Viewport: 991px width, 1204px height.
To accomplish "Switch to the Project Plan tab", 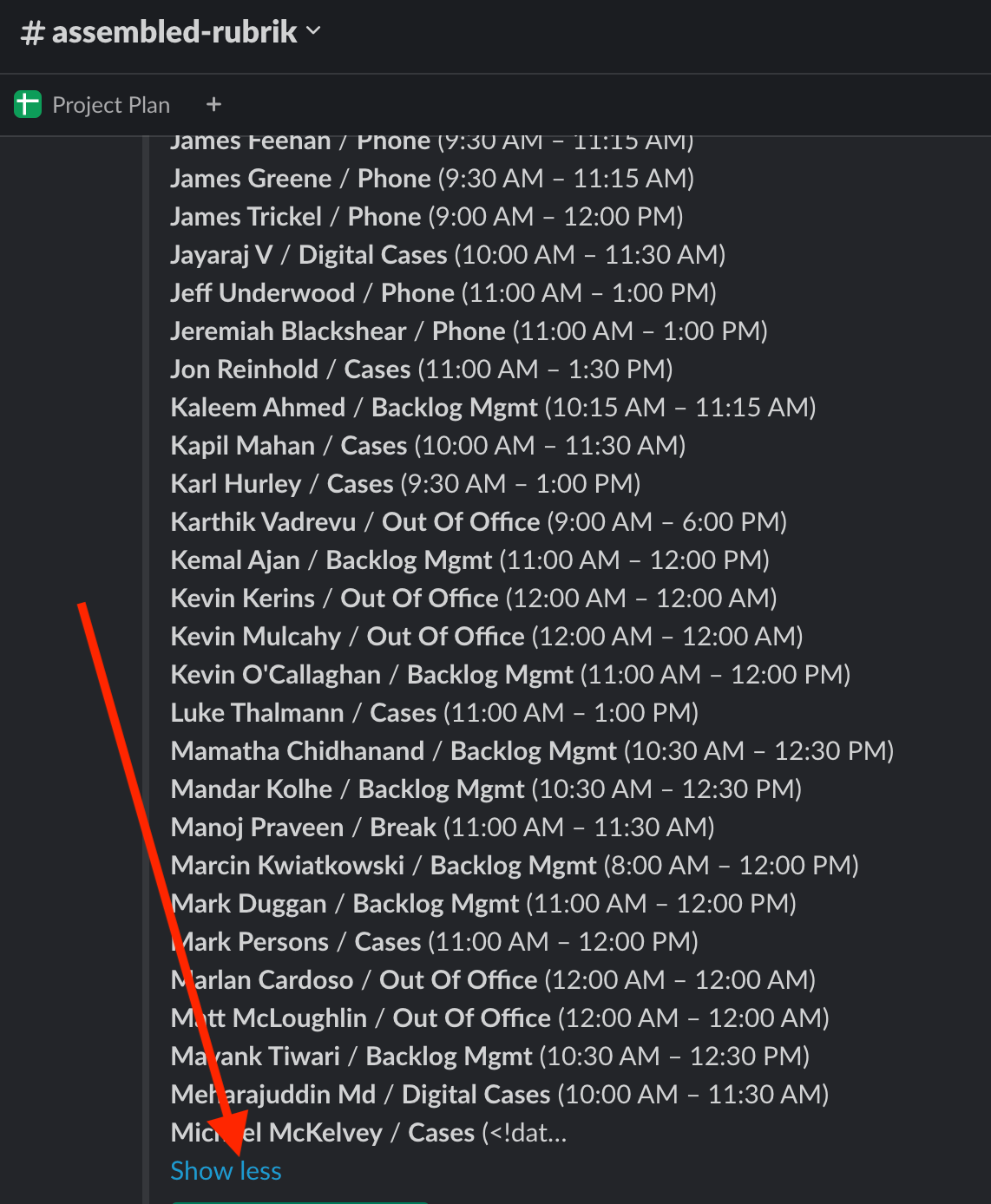I will pos(110,105).
